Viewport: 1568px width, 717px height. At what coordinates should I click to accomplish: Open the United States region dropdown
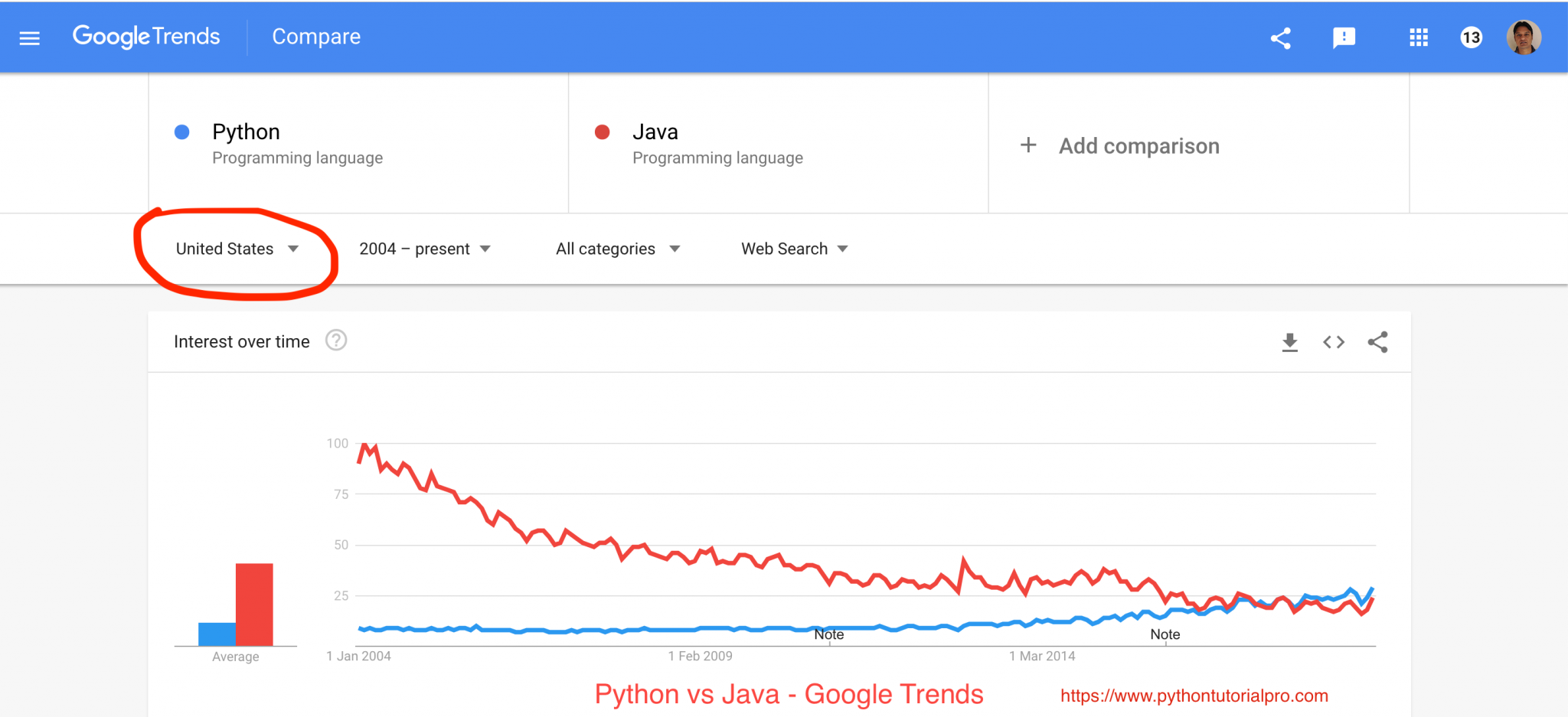(236, 248)
